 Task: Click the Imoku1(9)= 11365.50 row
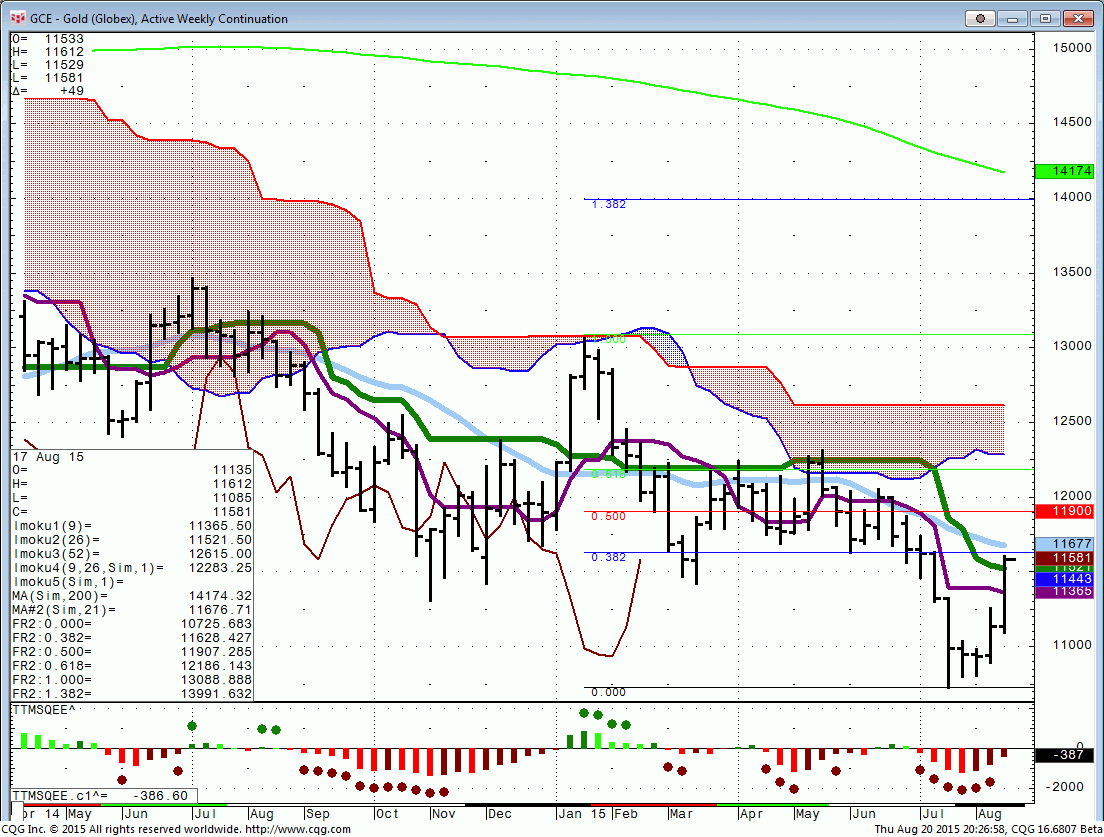[x=132, y=526]
